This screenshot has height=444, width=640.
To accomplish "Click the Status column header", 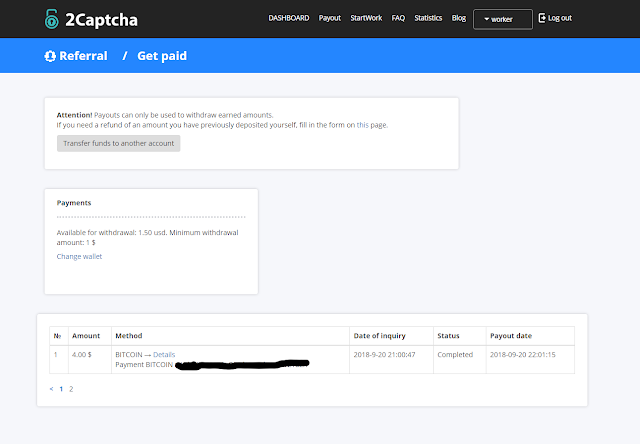I will (448, 336).
